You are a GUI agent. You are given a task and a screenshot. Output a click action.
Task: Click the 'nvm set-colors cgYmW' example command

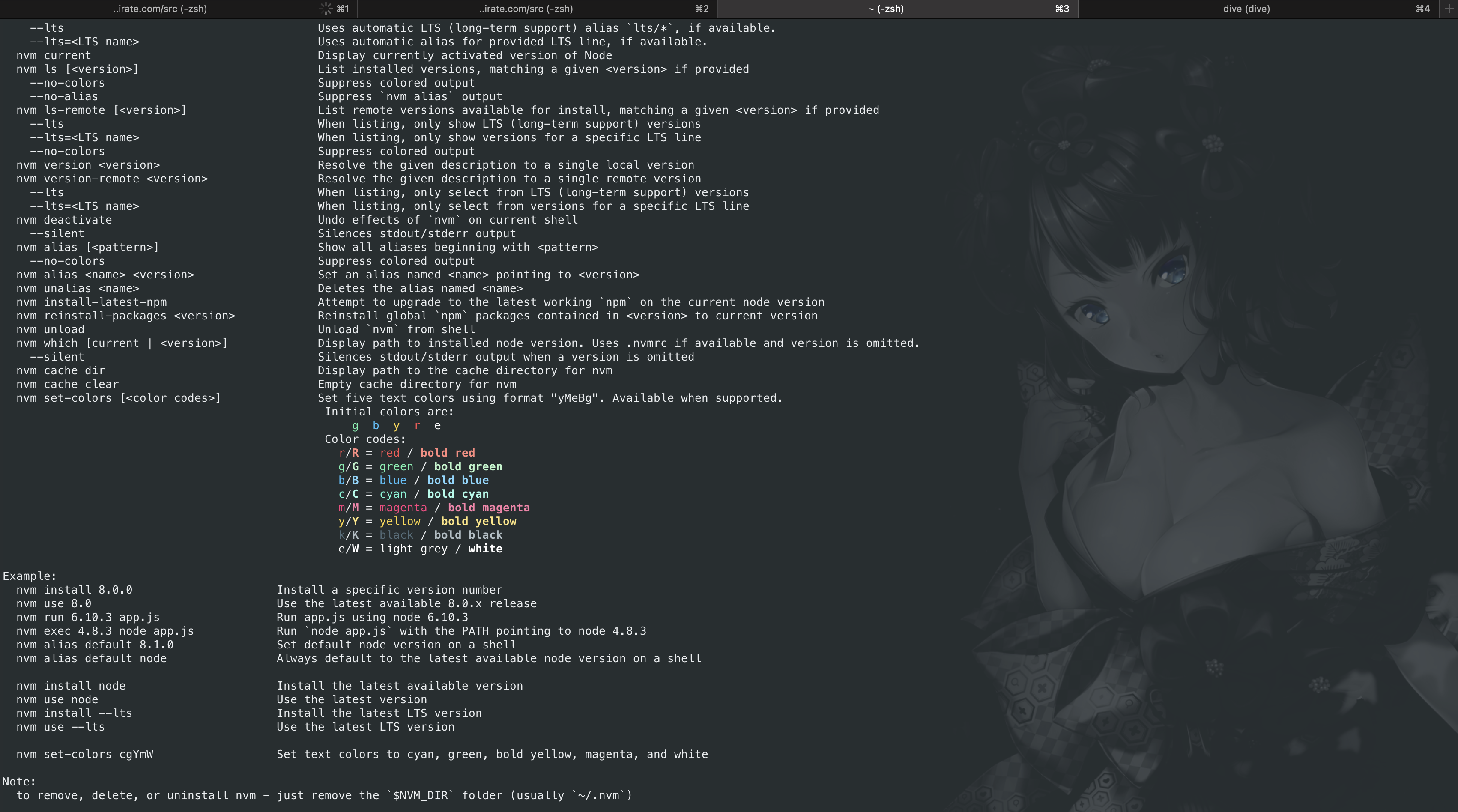tap(84, 754)
